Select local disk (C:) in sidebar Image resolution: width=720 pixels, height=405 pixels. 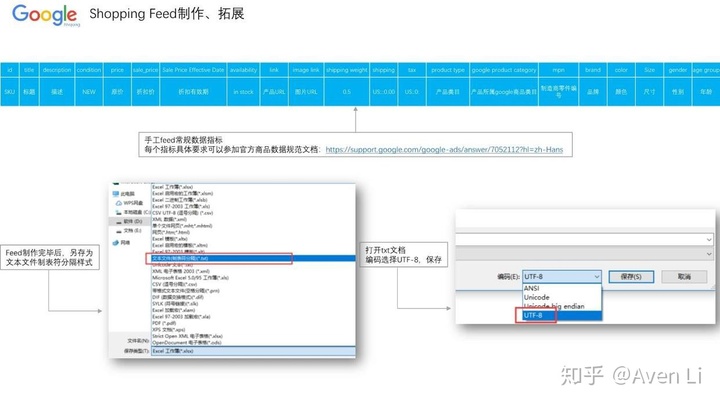pos(133,213)
